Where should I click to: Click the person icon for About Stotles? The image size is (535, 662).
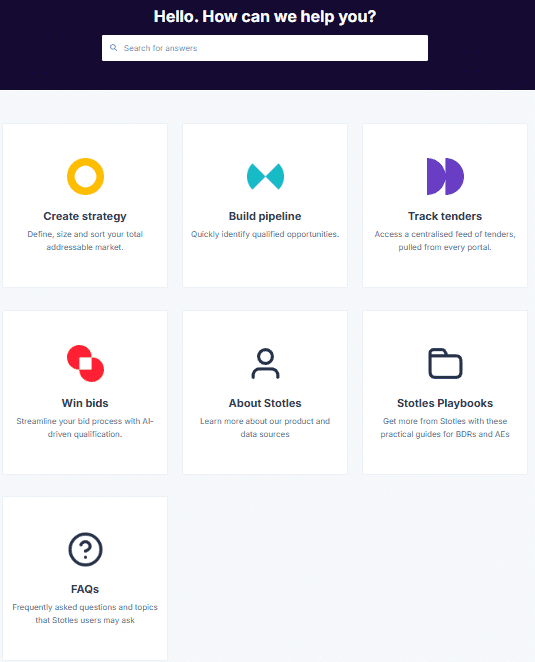(x=265, y=364)
